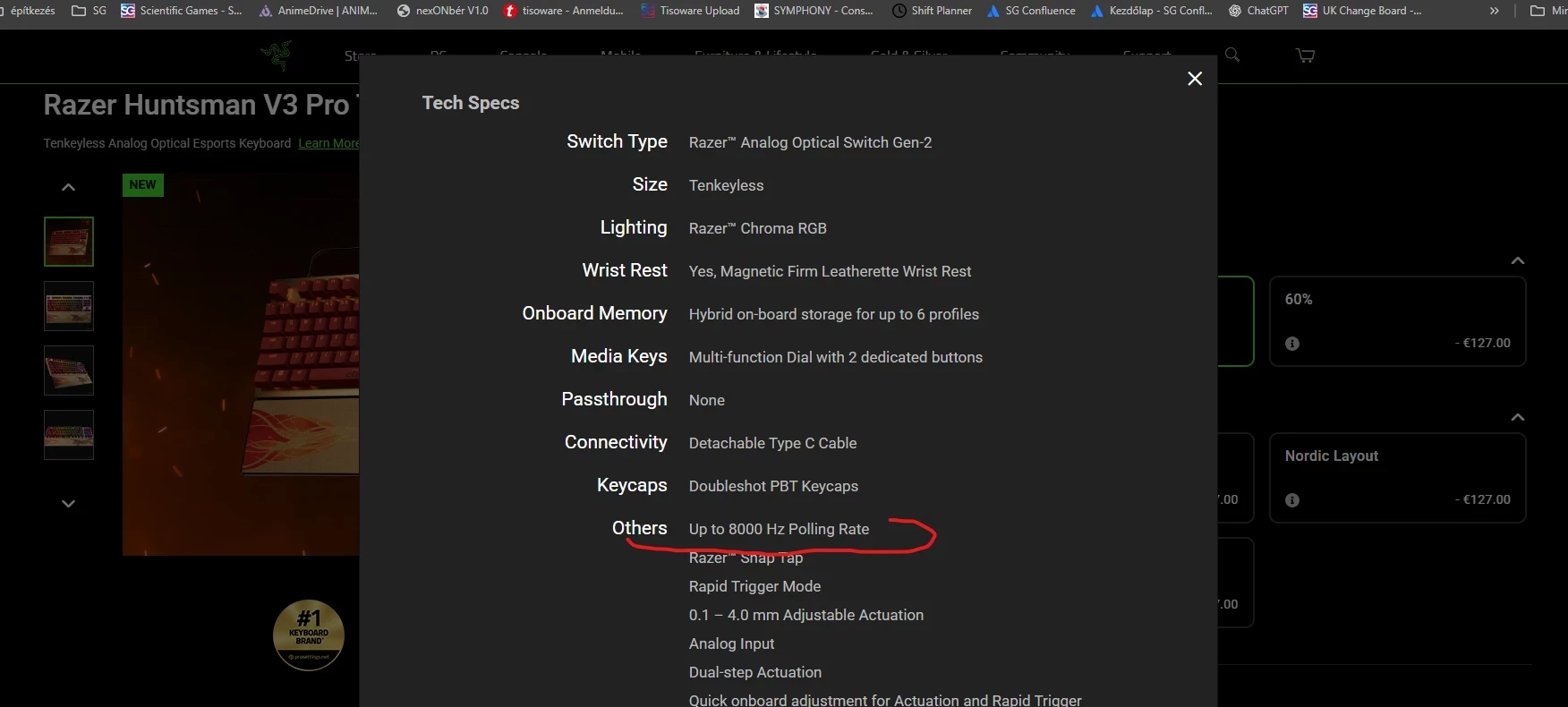Show previous thumbnails with up chevron
Viewport: 1568px width, 707px height.
click(x=68, y=187)
